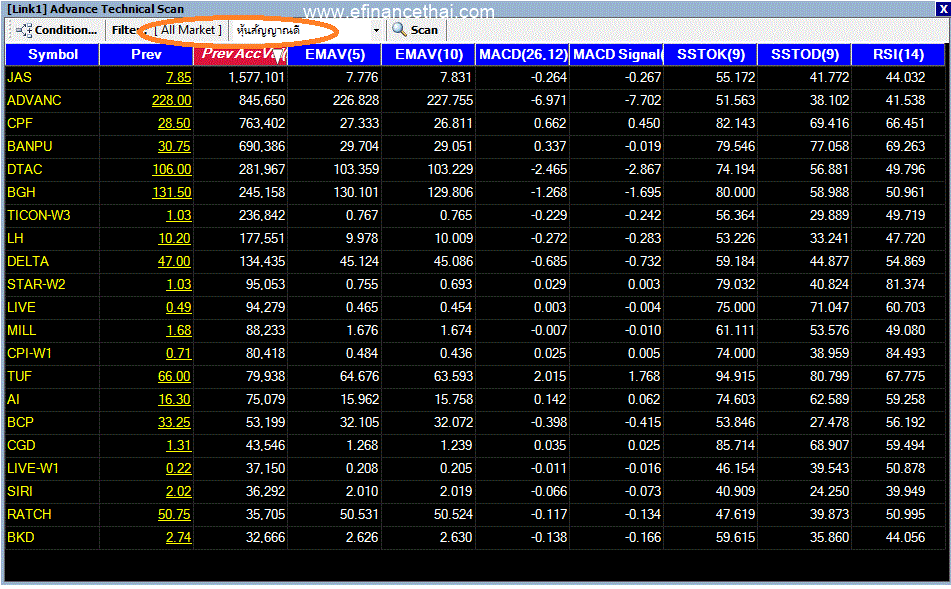Select the CPI-W1 symbol
Image resolution: width=951 pixels, height=589 pixels.
pos(30,354)
